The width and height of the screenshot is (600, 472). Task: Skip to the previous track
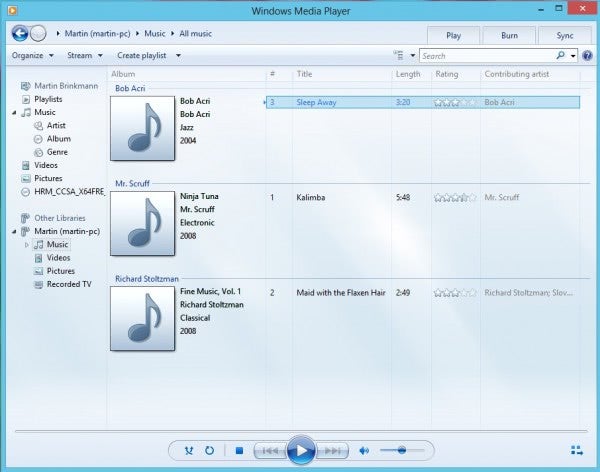(270, 451)
